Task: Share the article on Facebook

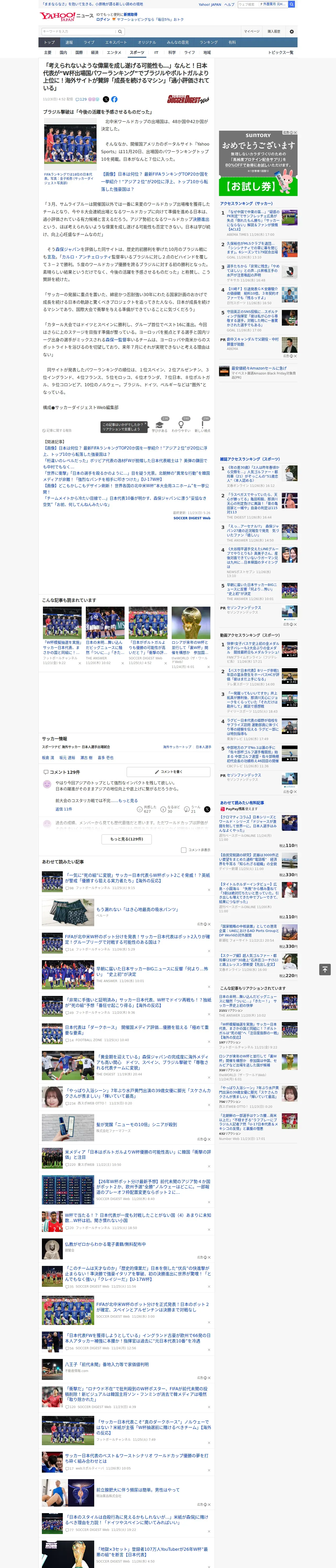Action: coord(114,99)
